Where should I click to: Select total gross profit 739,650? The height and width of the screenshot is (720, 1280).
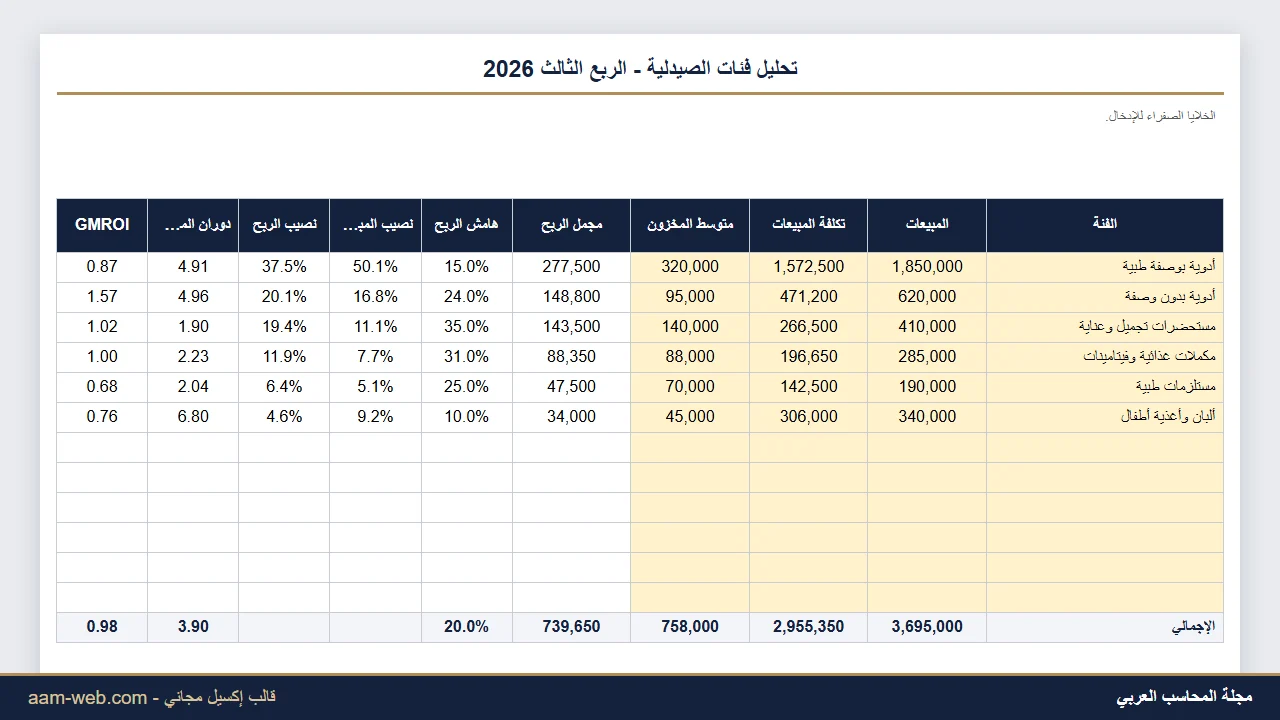click(x=572, y=627)
